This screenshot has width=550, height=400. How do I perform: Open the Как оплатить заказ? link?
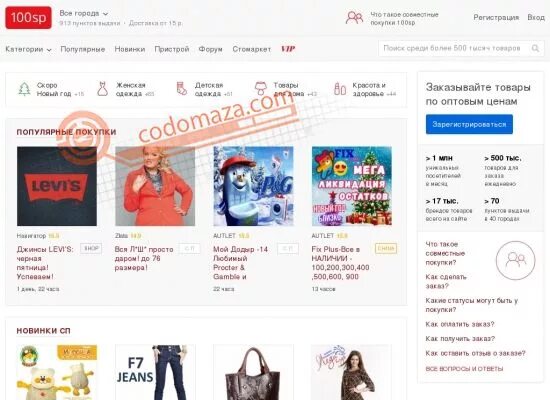tap(460, 324)
